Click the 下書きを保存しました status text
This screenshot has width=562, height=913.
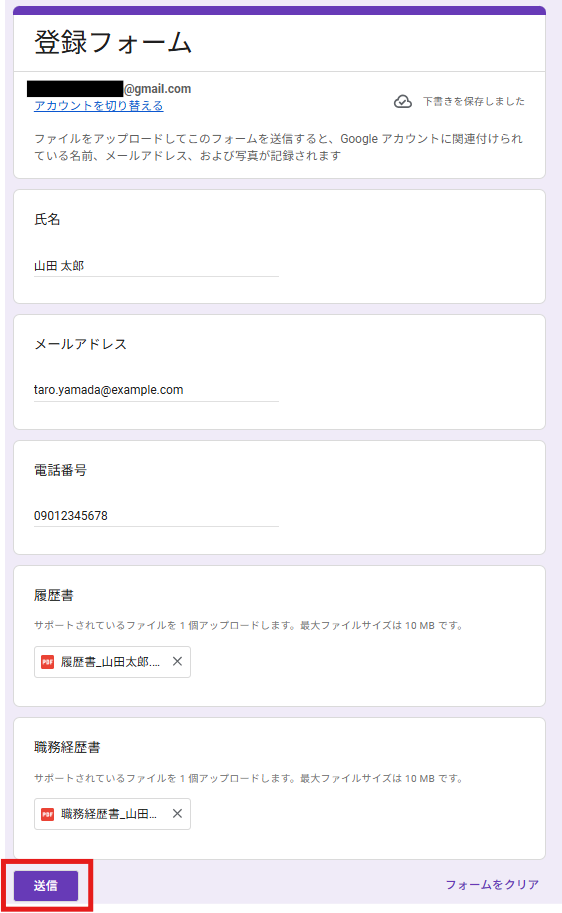pyautogui.click(x=473, y=101)
